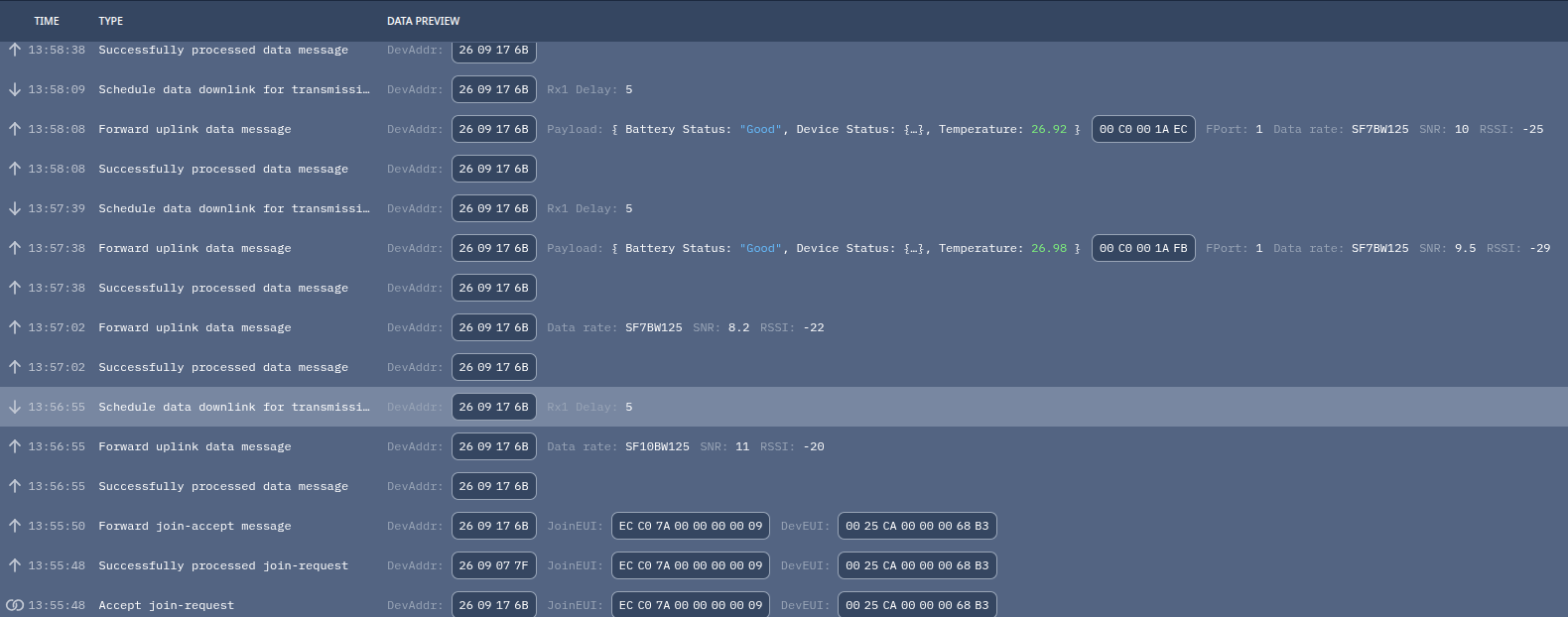Click the RSSI value -20

coord(814,446)
